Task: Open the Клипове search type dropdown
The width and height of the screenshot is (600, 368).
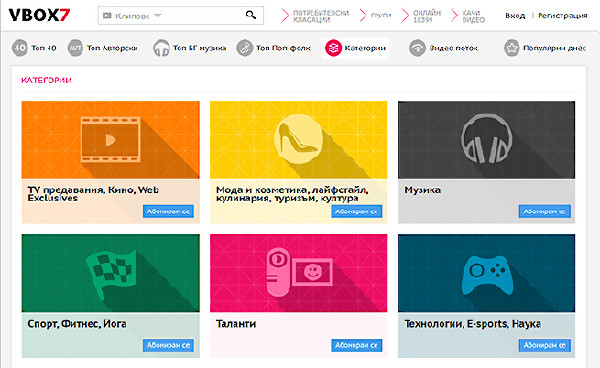Action: tap(132, 16)
